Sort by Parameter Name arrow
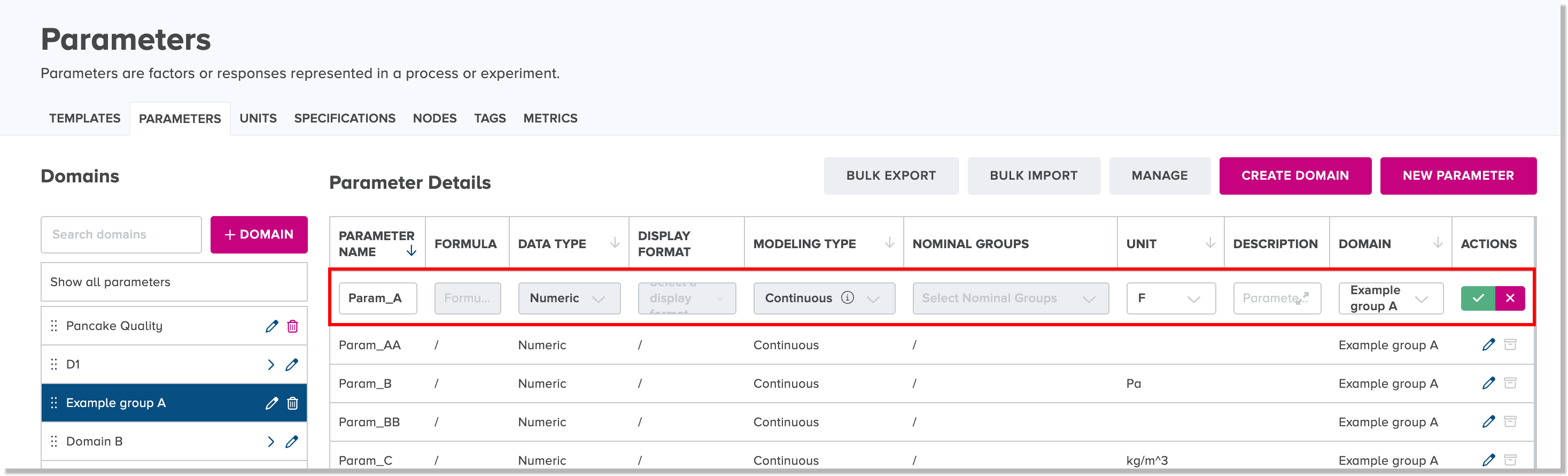This screenshot has width=1568, height=476. [x=412, y=251]
